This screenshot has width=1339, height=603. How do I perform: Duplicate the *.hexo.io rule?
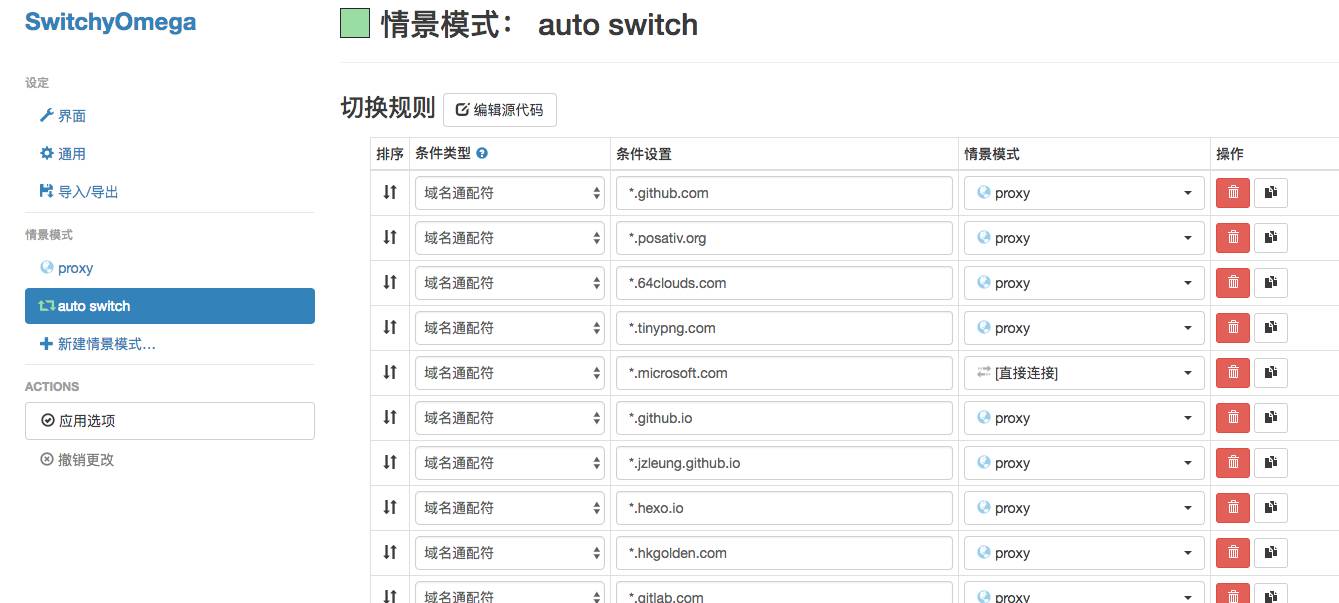[x=1271, y=508]
